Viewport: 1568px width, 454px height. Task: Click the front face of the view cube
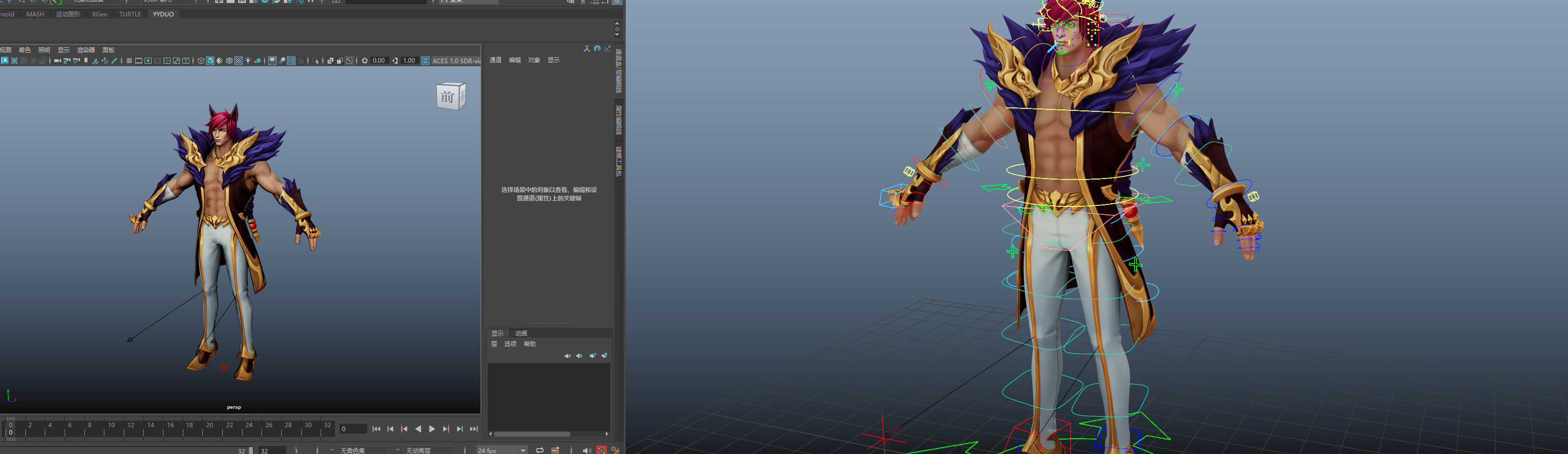tap(448, 97)
